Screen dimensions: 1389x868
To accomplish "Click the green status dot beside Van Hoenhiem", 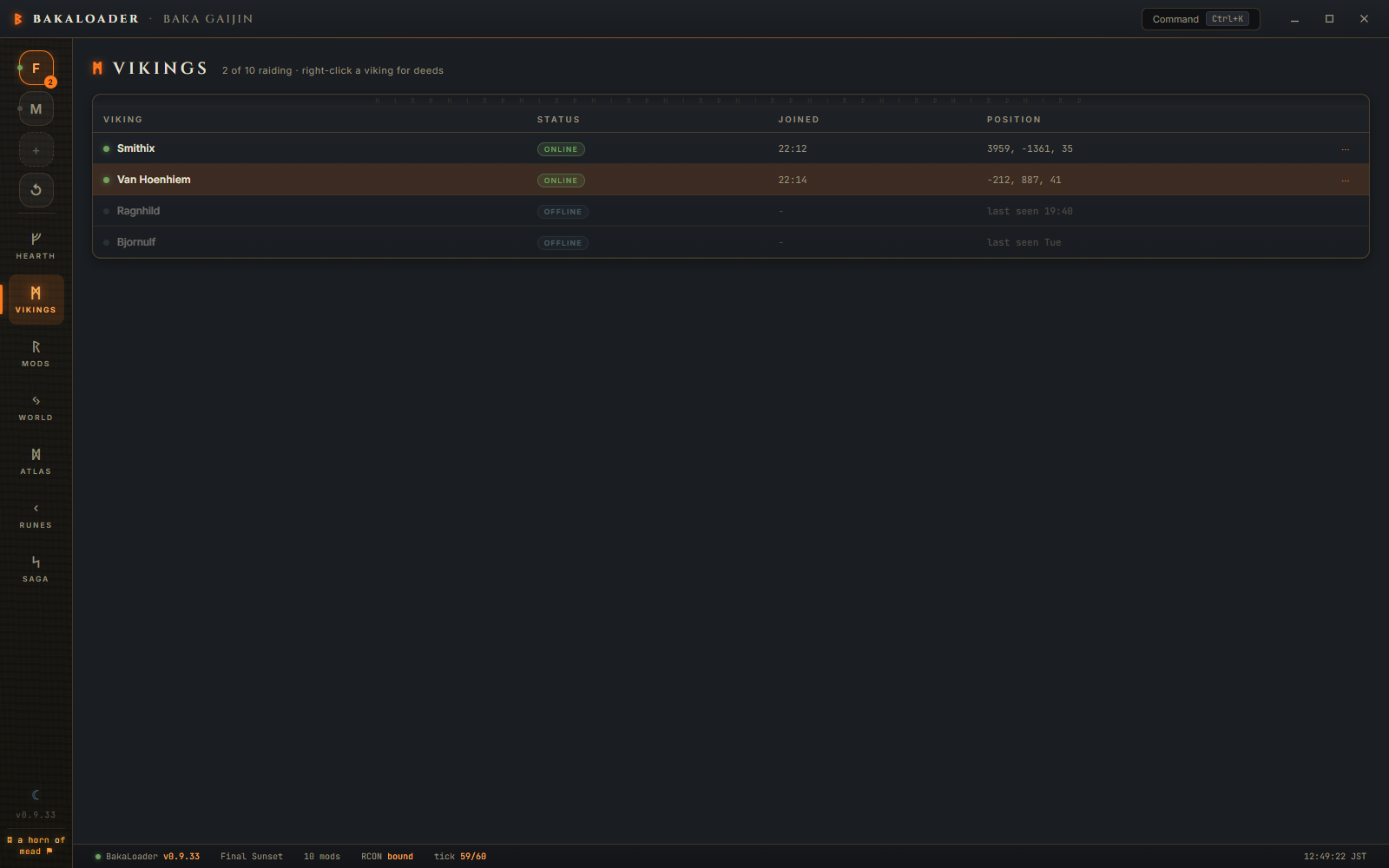I will [107, 180].
